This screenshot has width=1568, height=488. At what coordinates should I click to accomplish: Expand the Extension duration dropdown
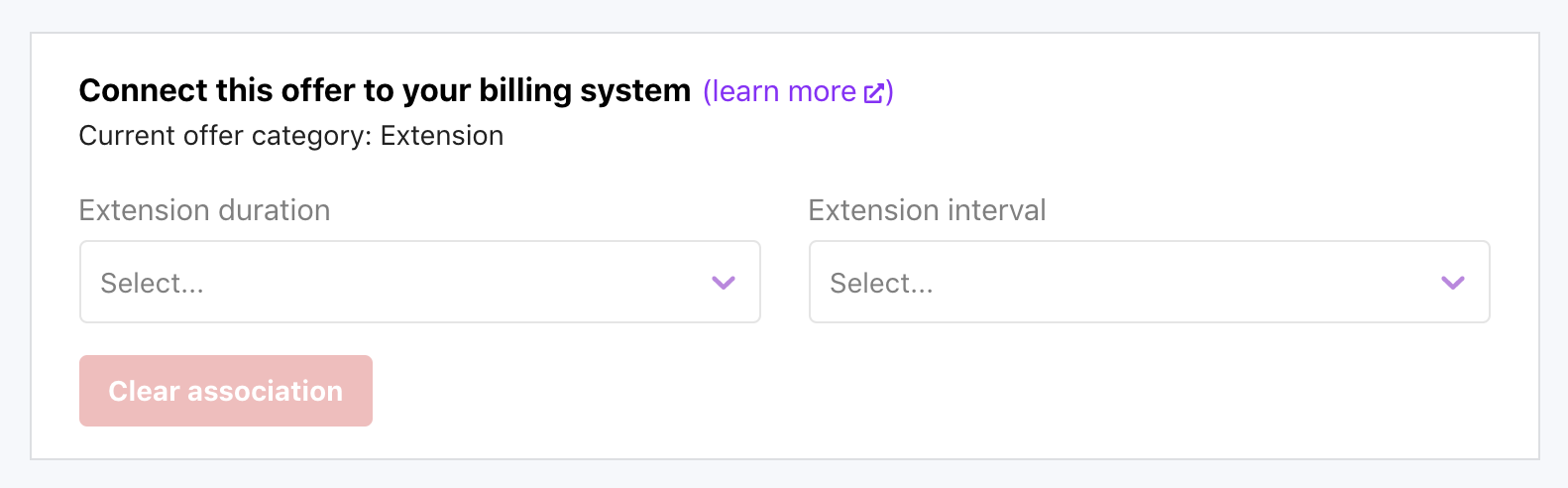[x=419, y=282]
